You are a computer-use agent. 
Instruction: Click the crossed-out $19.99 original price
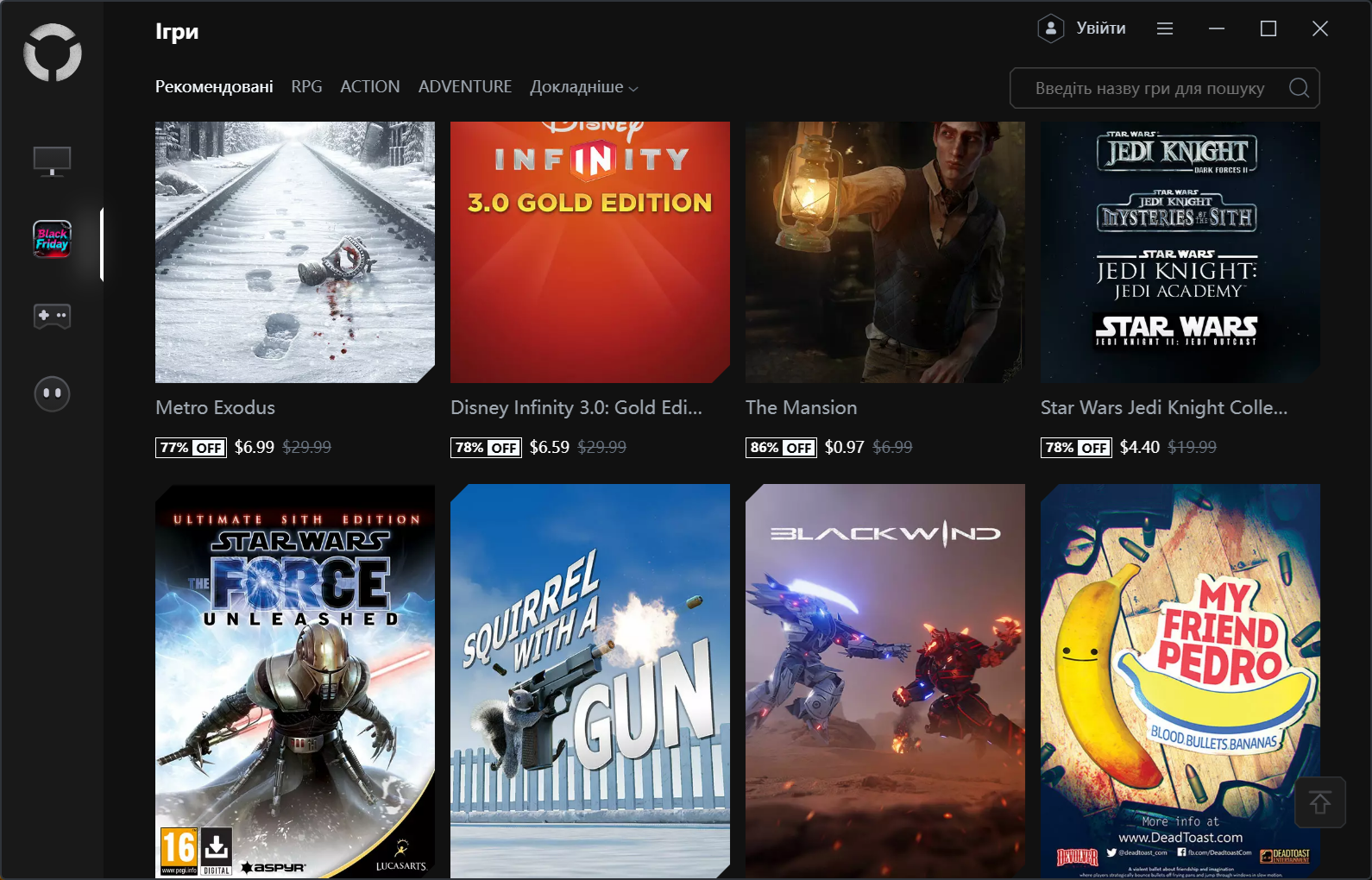tap(1193, 447)
